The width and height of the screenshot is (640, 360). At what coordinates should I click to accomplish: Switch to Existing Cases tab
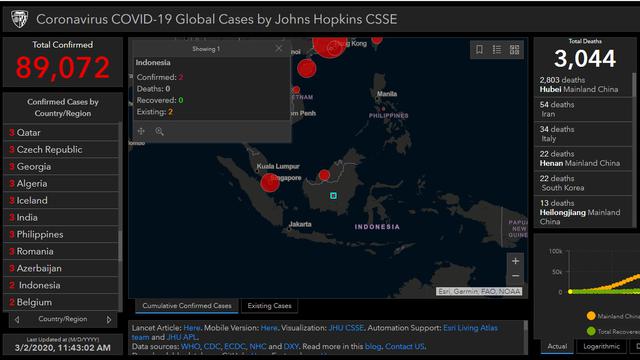coord(269,306)
